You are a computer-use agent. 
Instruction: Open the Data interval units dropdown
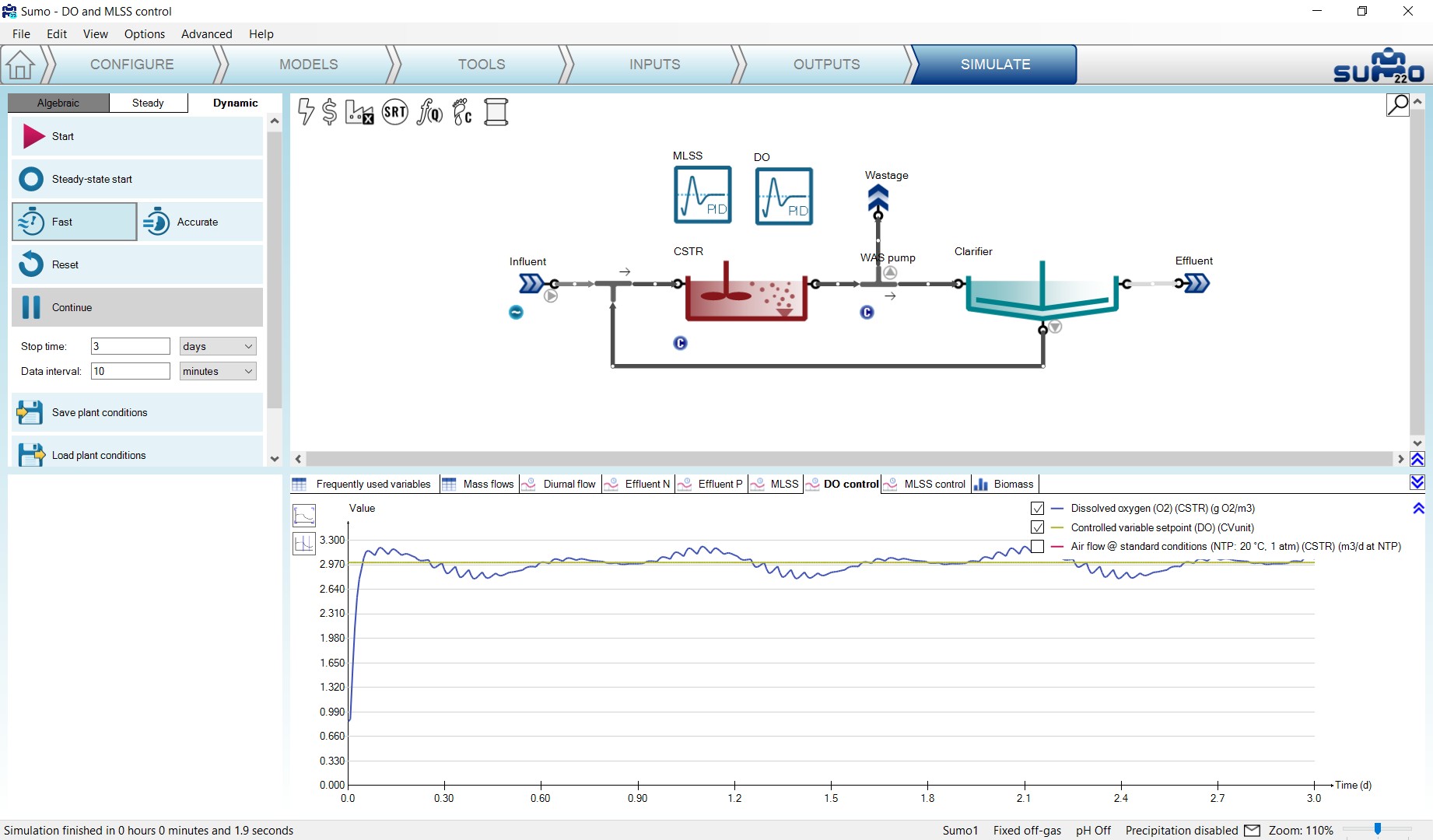pos(218,371)
